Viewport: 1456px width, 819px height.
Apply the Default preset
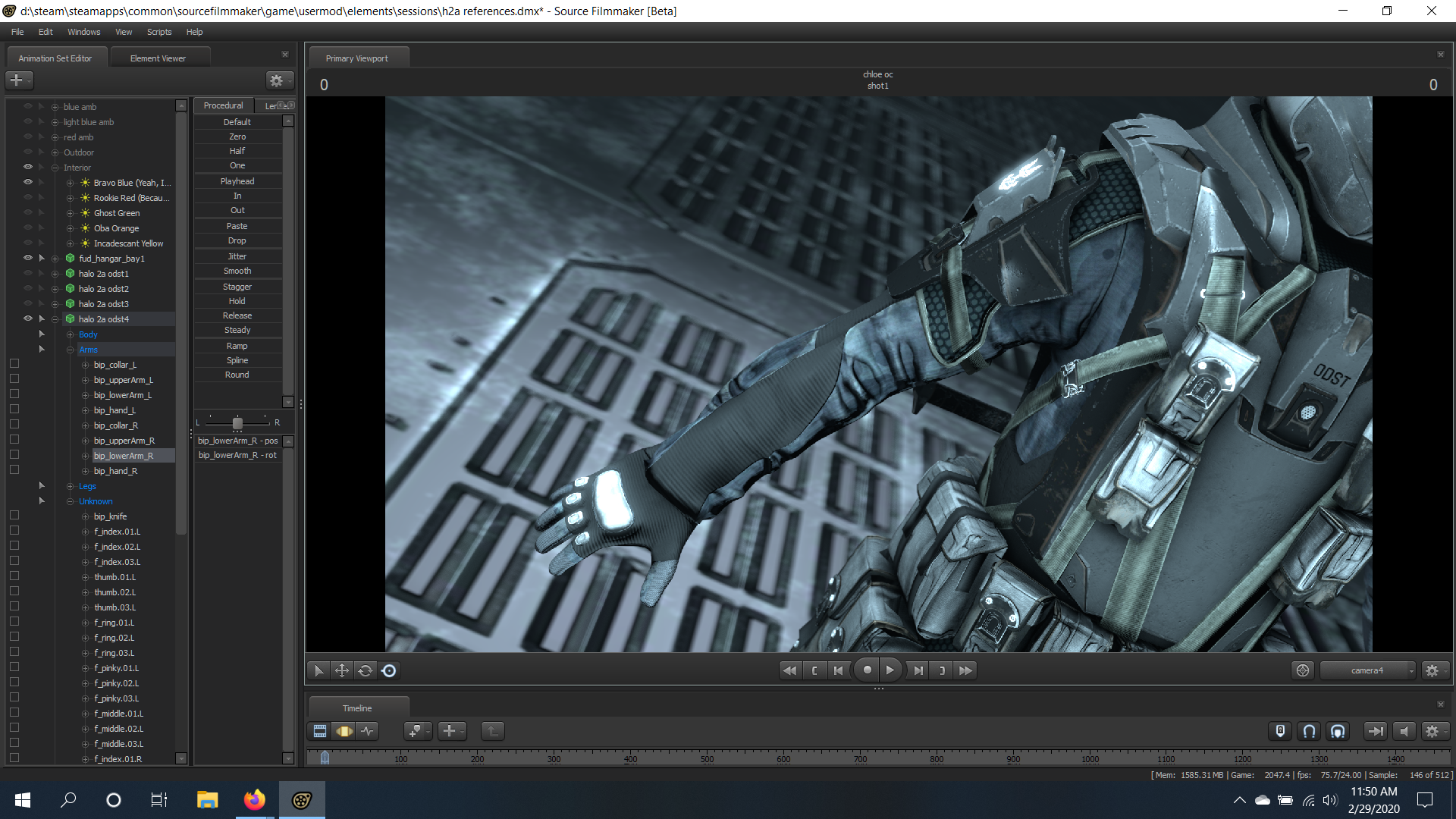tap(237, 122)
